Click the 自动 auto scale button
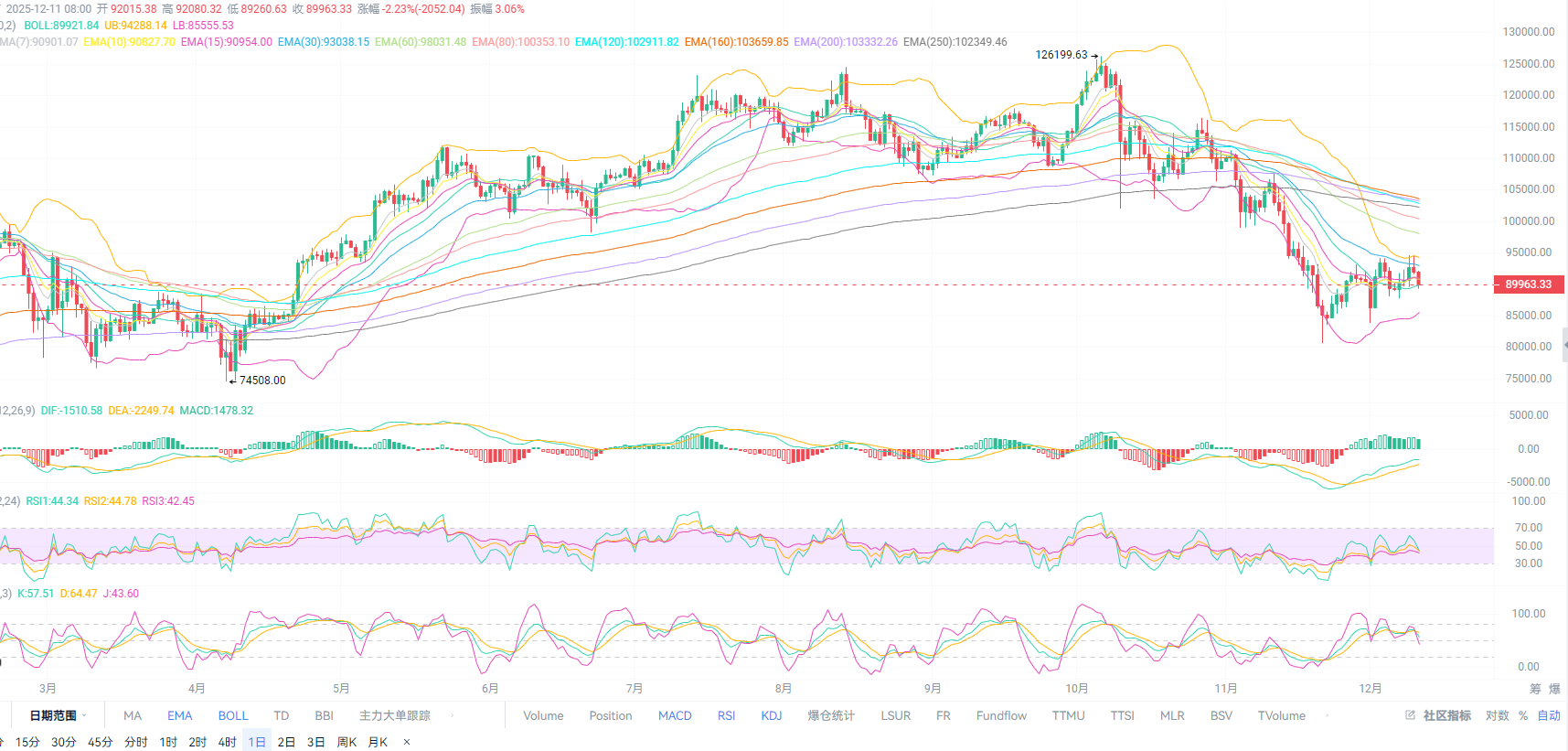1568x751 pixels. coord(1549,715)
